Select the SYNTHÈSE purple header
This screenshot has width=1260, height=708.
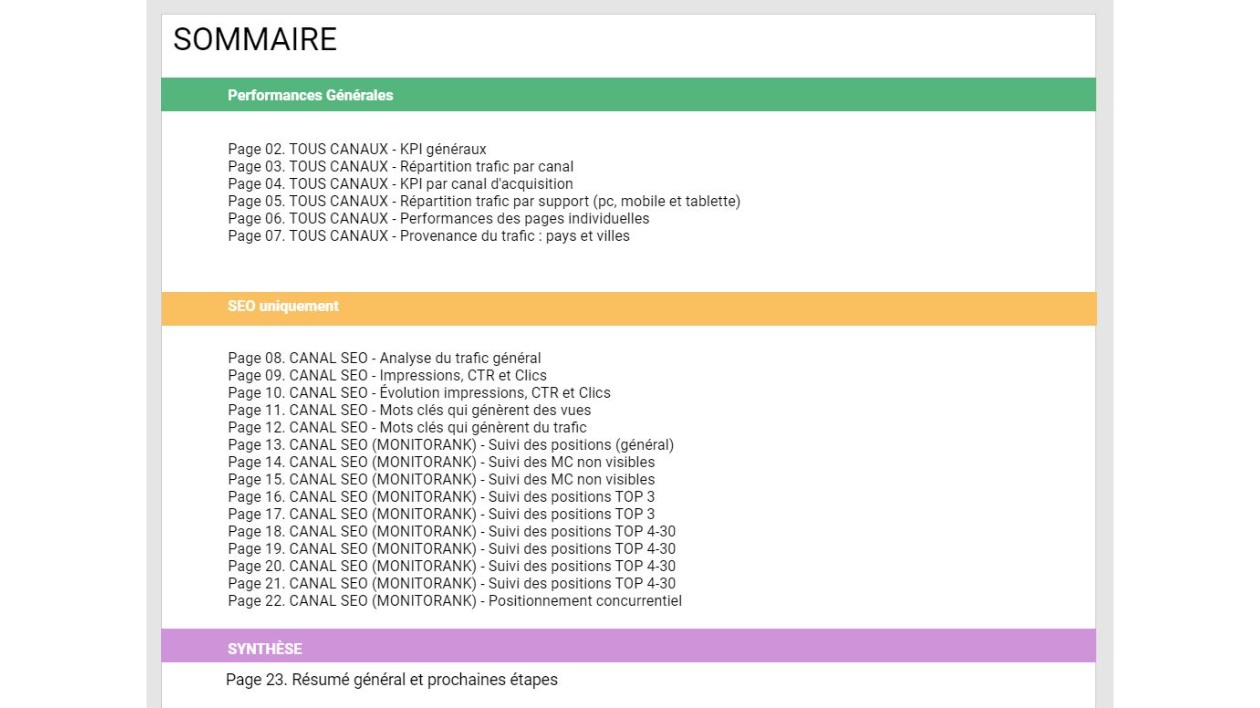pyautogui.click(x=628, y=646)
